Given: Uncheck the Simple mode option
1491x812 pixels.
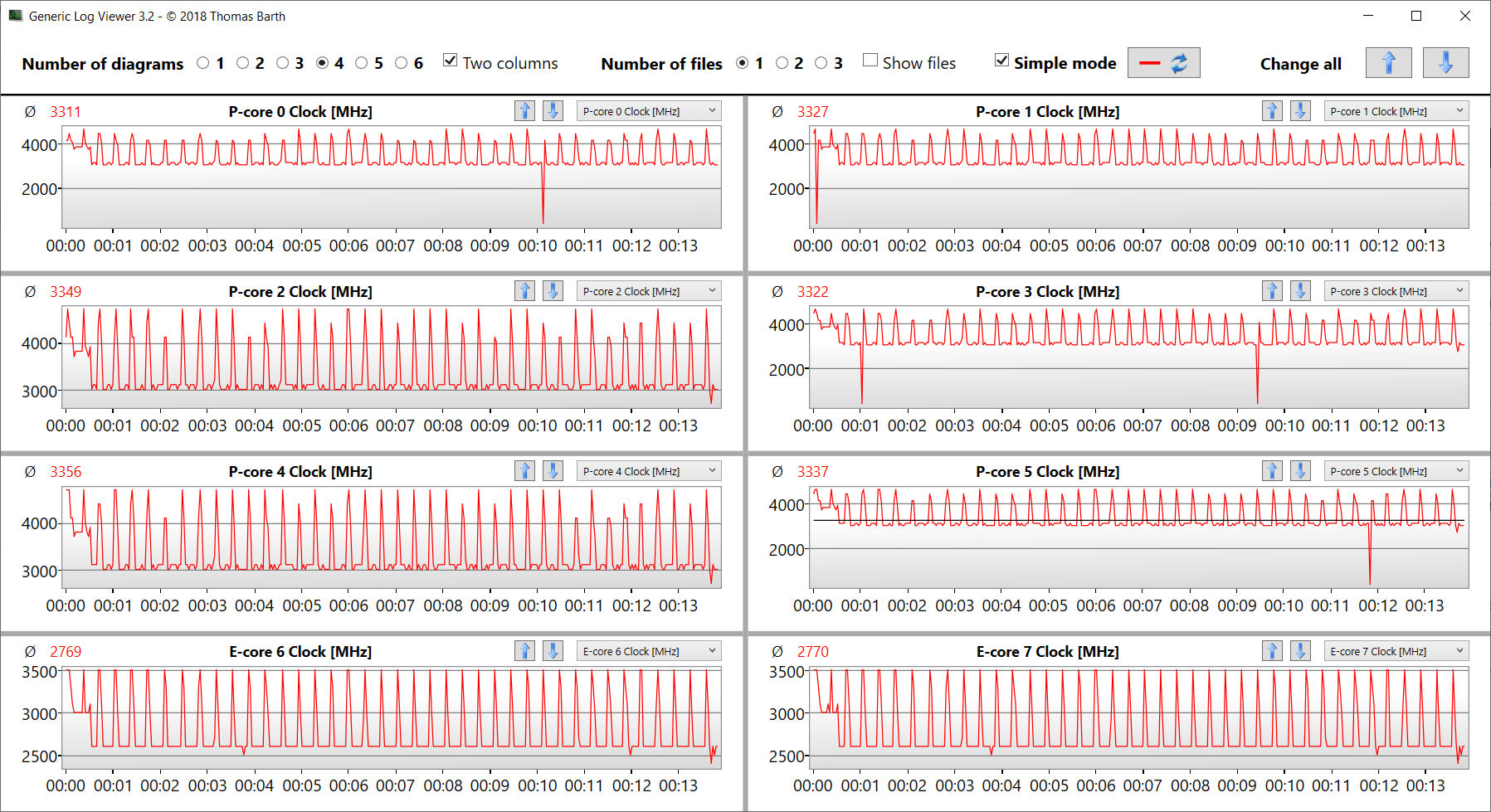Looking at the screenshot, I should pyautogui.click(x=1002, y=61).
